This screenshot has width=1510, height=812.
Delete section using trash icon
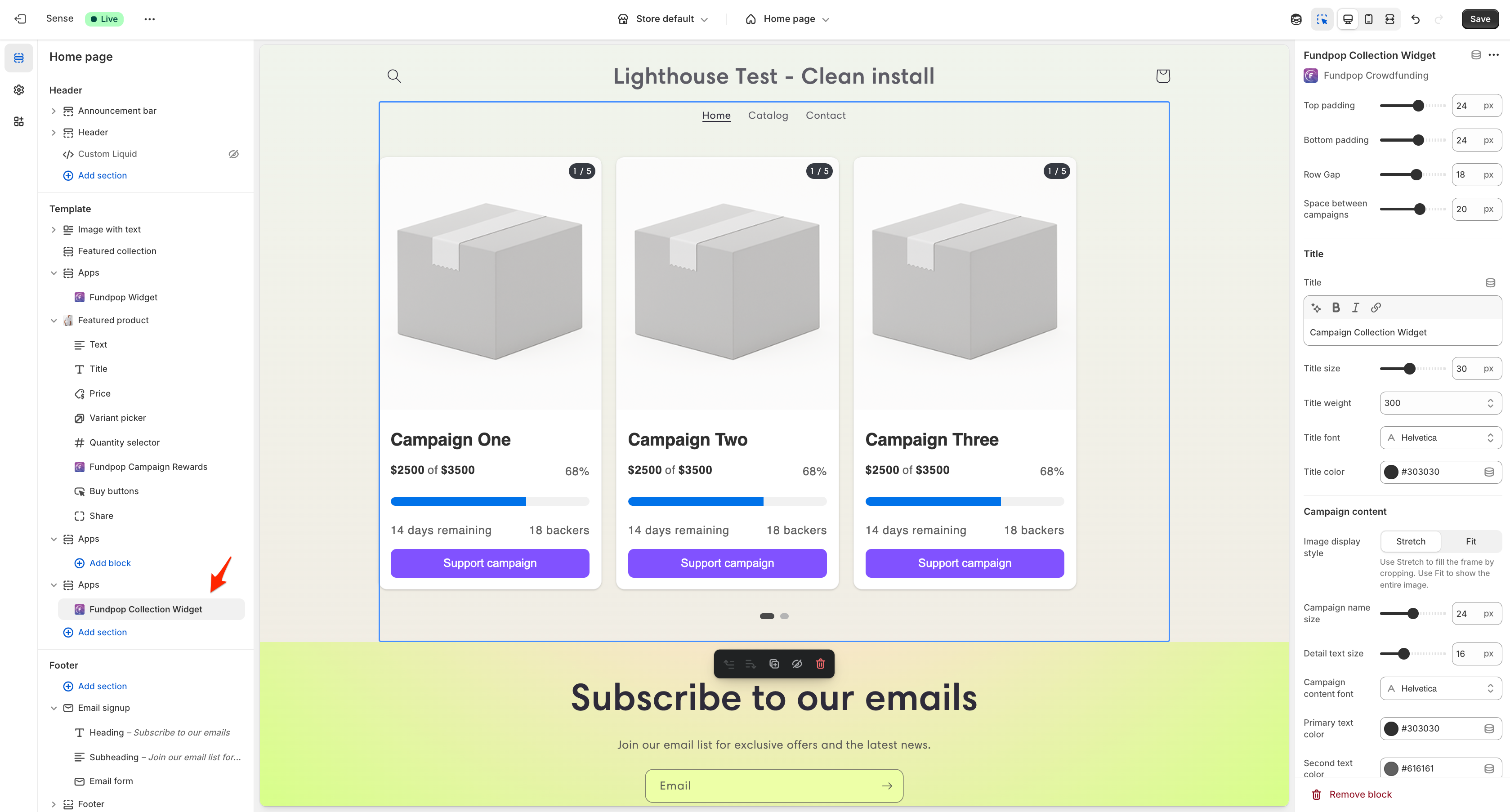pyautogui.click(x=821, y=663)
